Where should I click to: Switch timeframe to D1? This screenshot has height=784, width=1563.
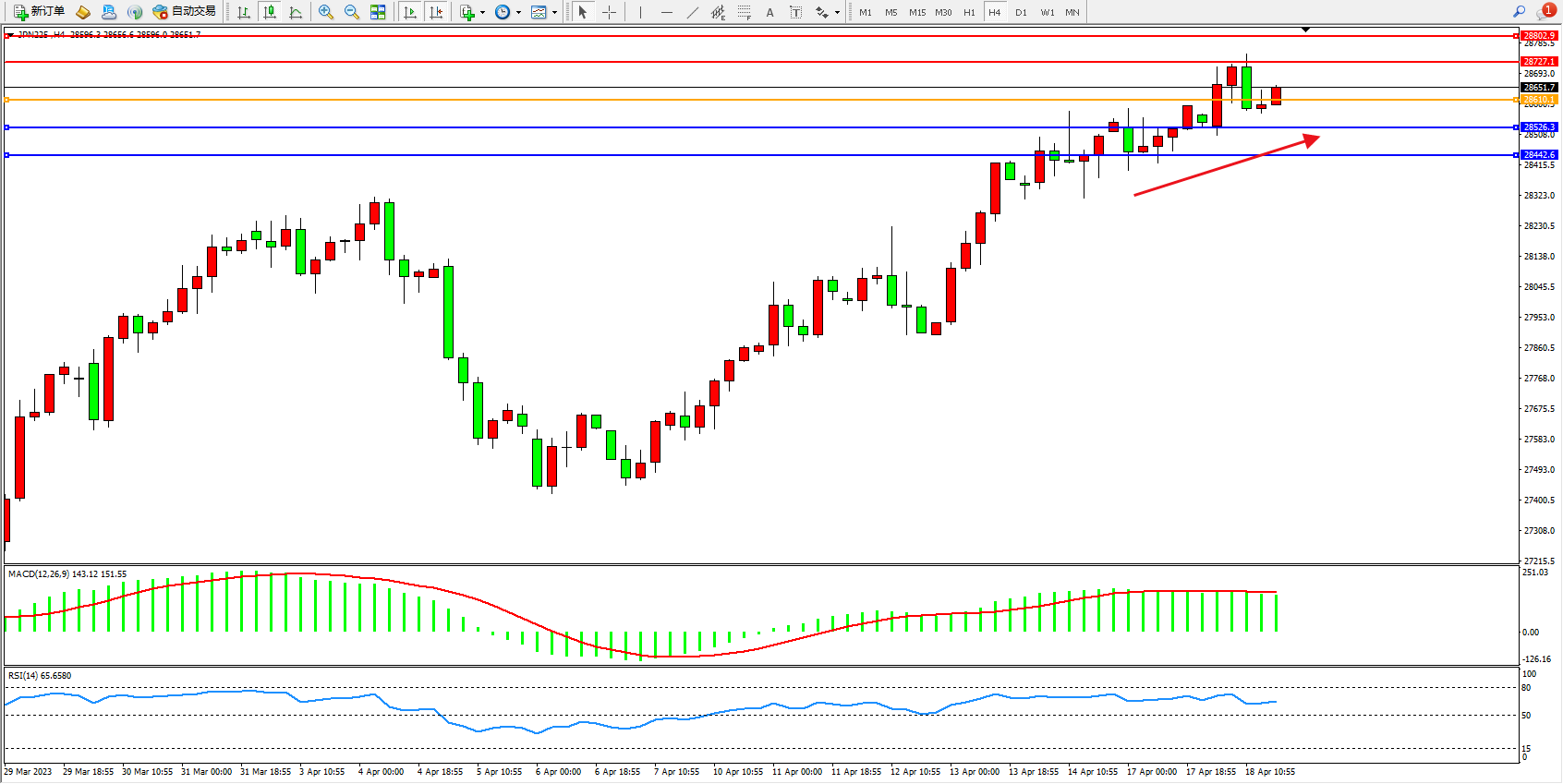pyautogui.click(x=1021, y=12)
